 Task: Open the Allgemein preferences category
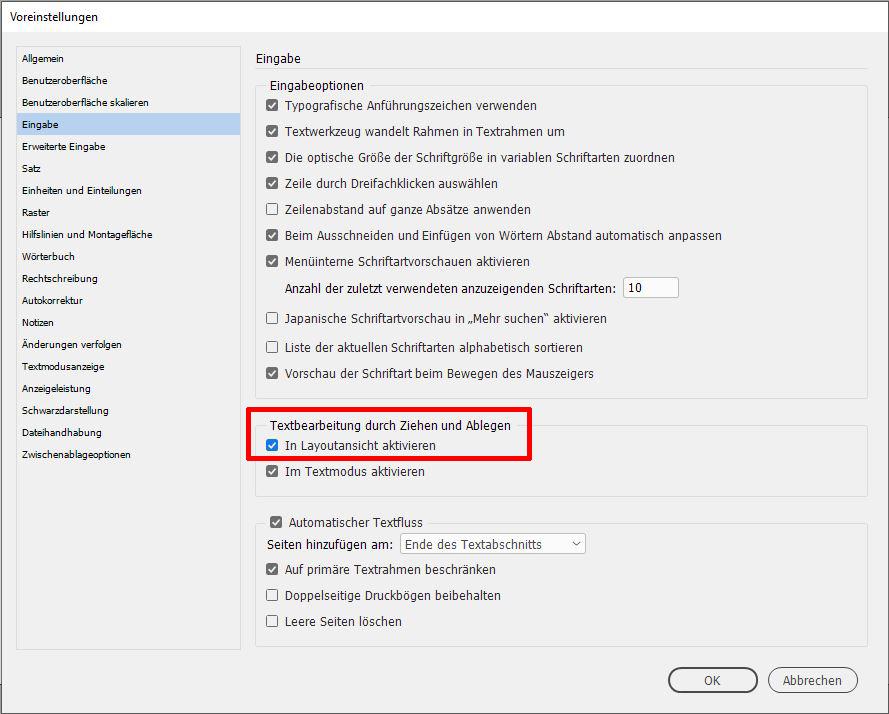[x=43, y=59]
